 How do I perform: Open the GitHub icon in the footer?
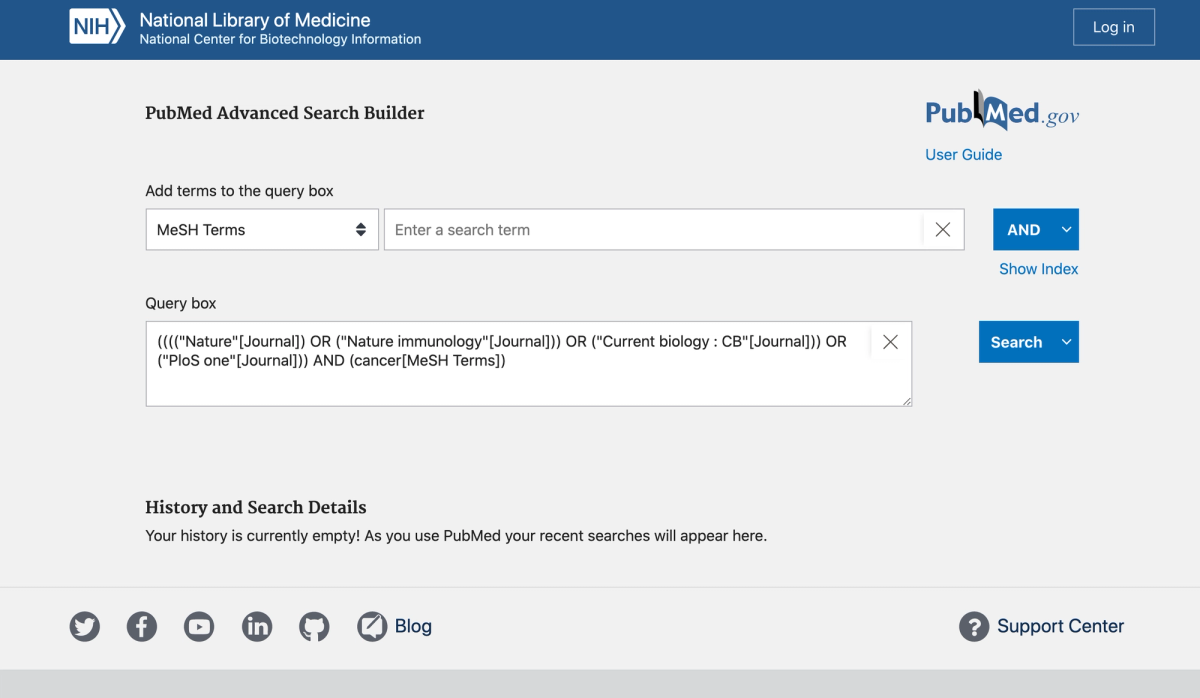coord(314,627)
